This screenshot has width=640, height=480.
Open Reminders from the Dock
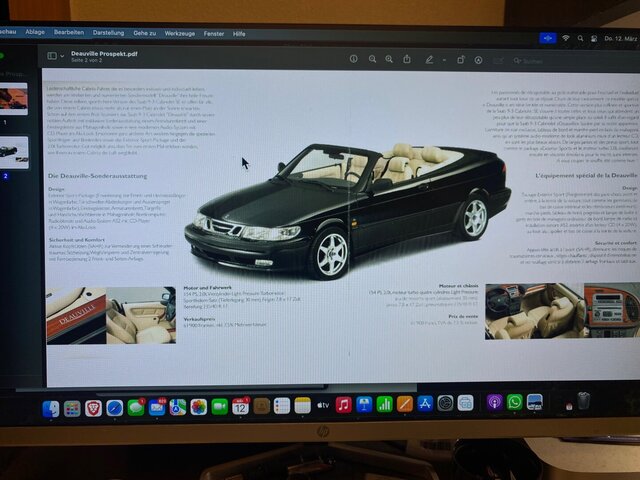point(282,406)
